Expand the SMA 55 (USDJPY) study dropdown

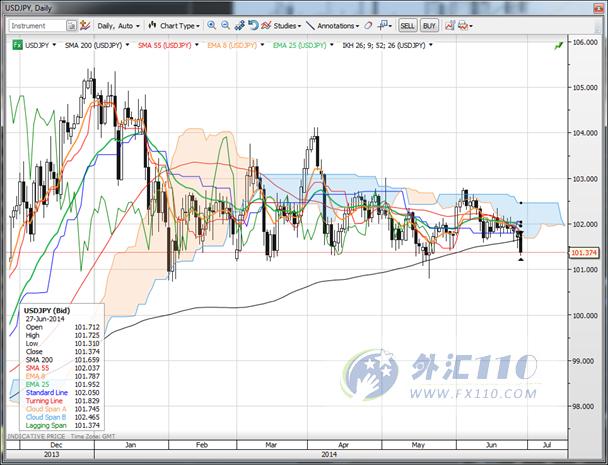pos(197,45)
